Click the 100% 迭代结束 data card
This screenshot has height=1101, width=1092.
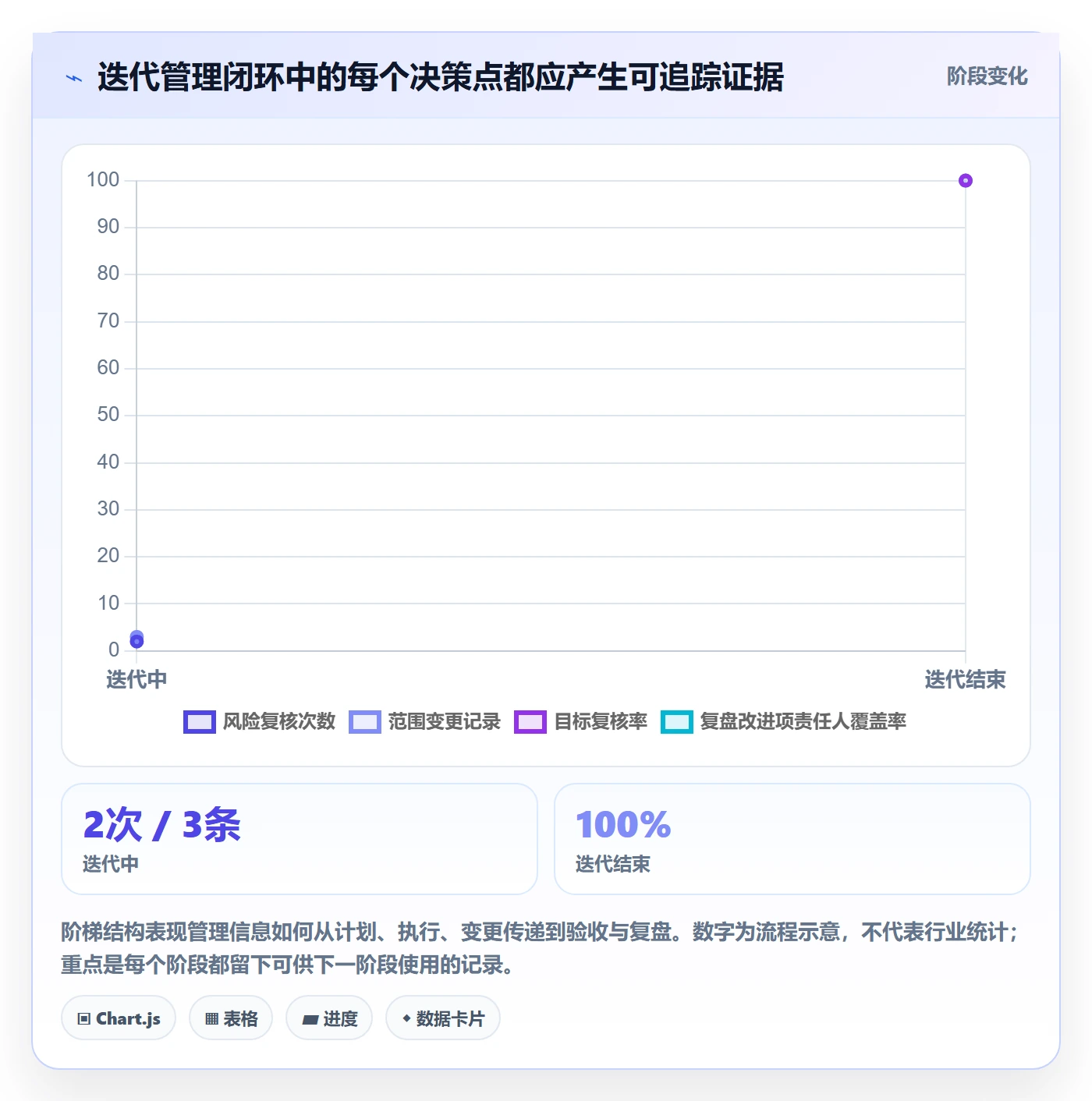click(x=792, y=839)
